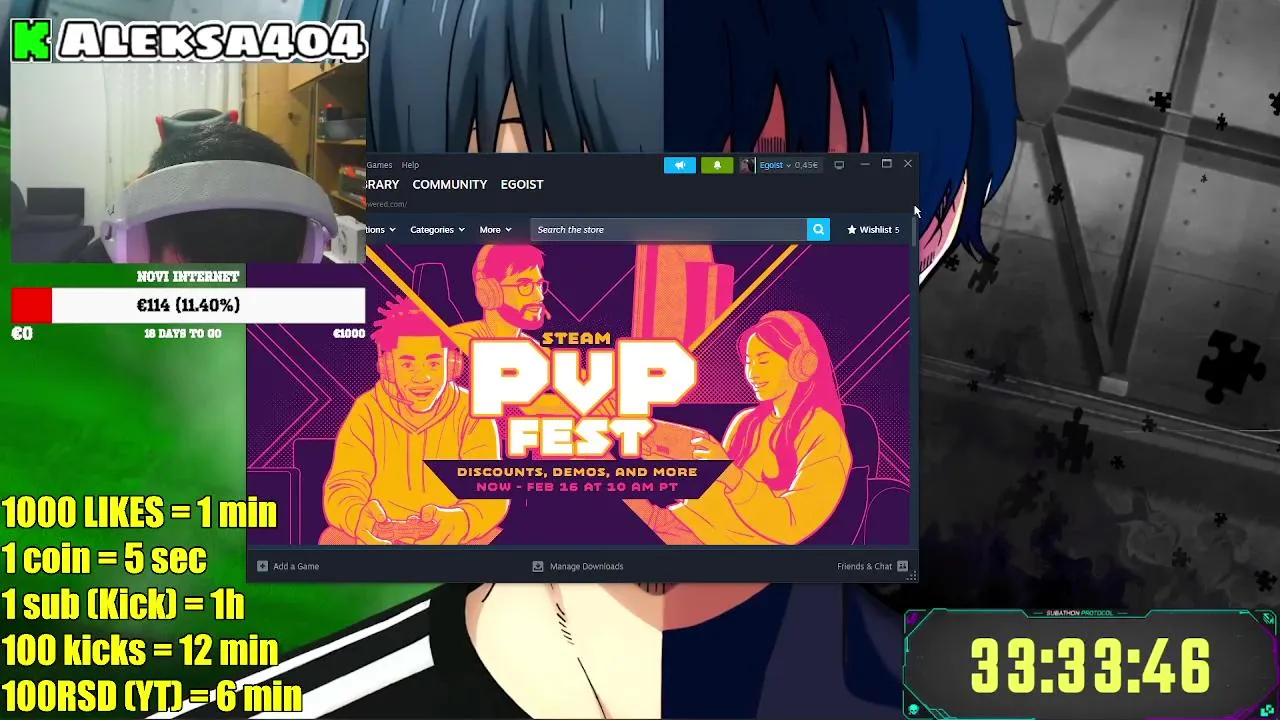This screenshot has width=1280, height=720.
Task: Expand the Categories store dropdown
Action: coord(437,230)
